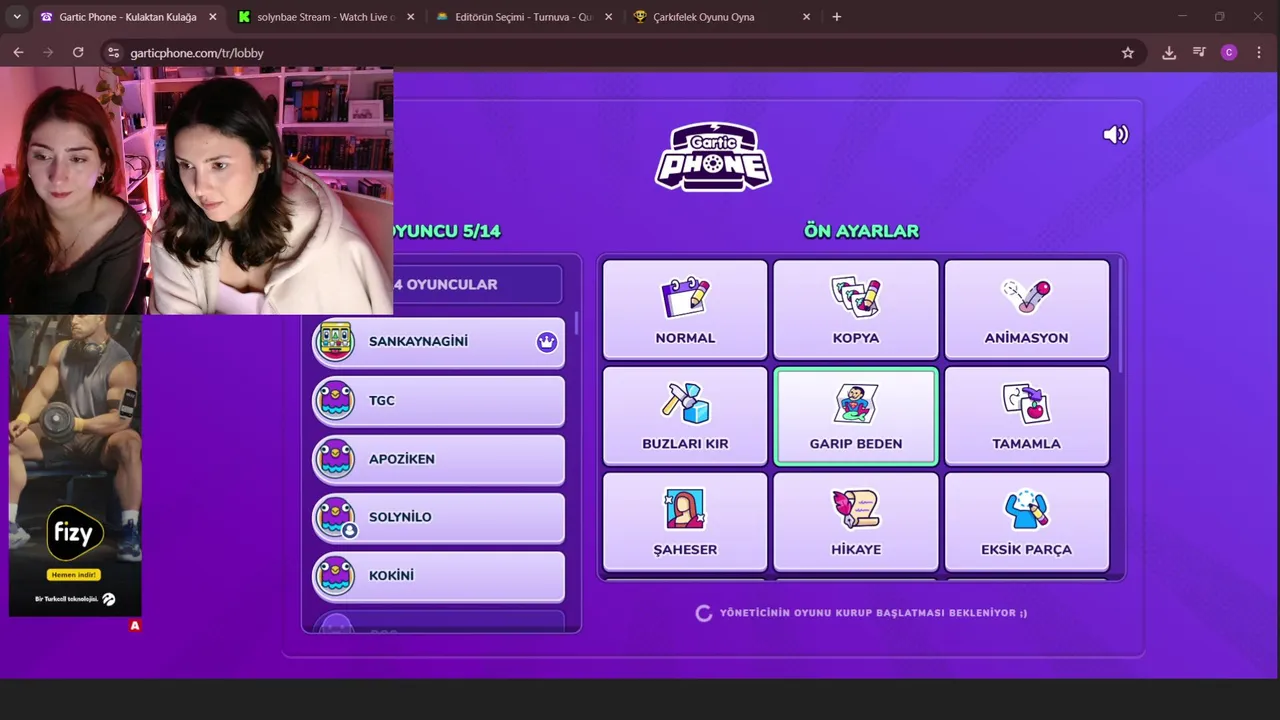Click the OYUNCU 5/14 counter
The height and width of the screenshot is (720, 1280).
click(447, 231)
